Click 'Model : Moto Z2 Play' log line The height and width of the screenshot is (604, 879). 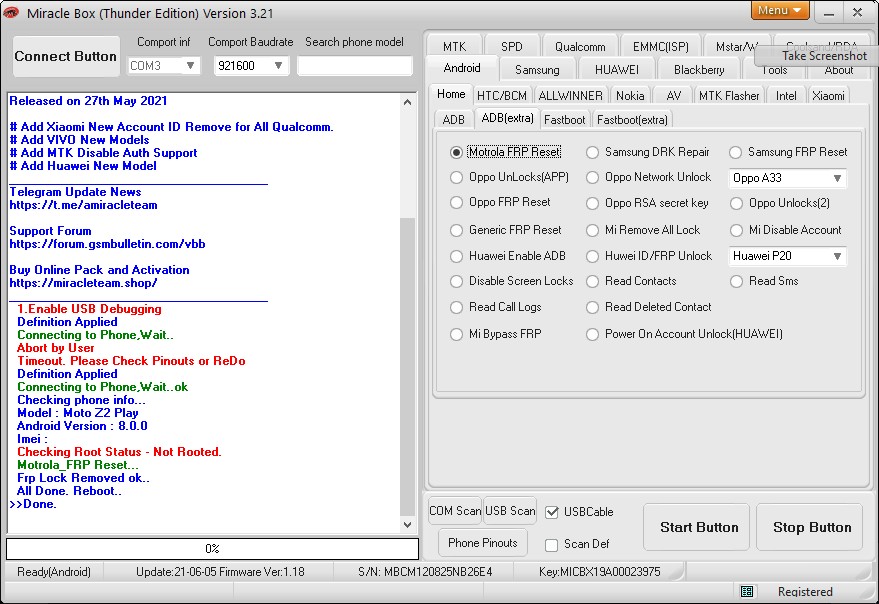click(x=78, y=413)
